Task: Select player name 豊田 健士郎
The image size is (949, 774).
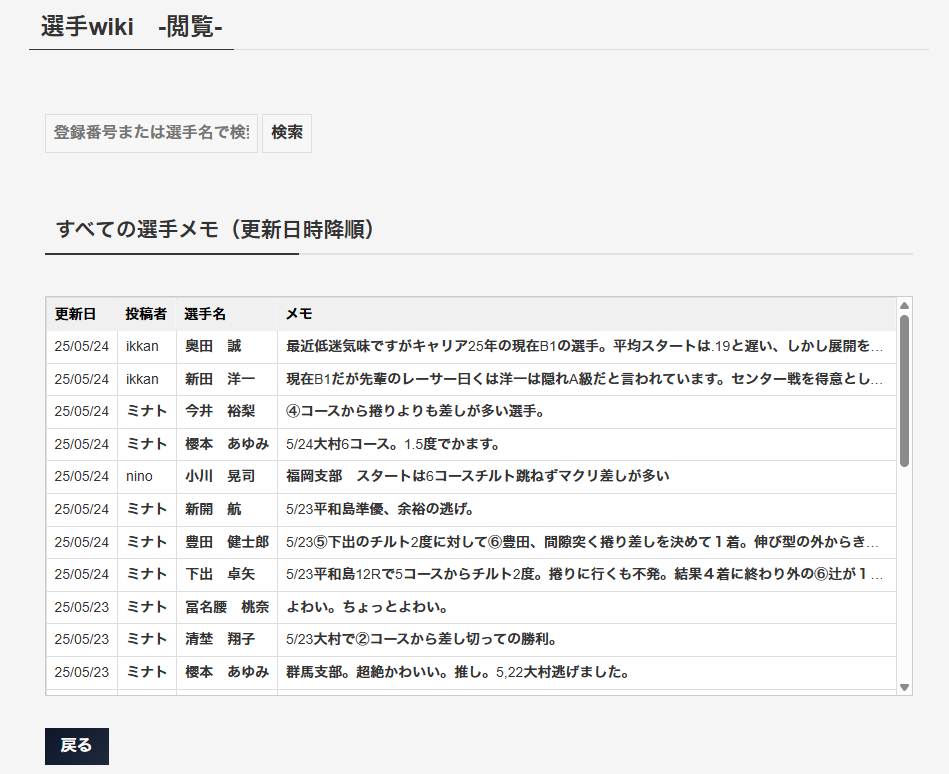Action: coord(227,542)
